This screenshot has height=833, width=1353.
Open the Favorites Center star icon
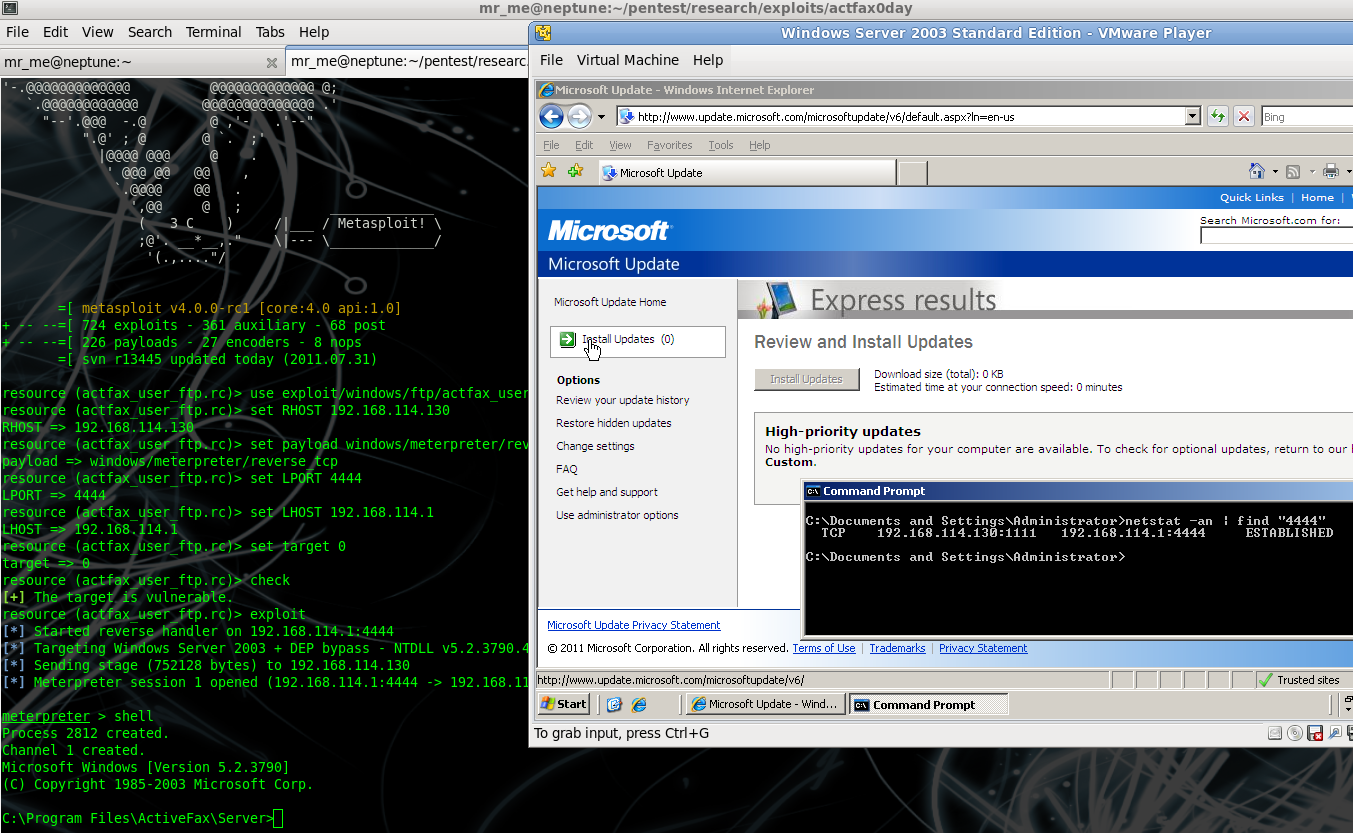click(x=548, y=172)
